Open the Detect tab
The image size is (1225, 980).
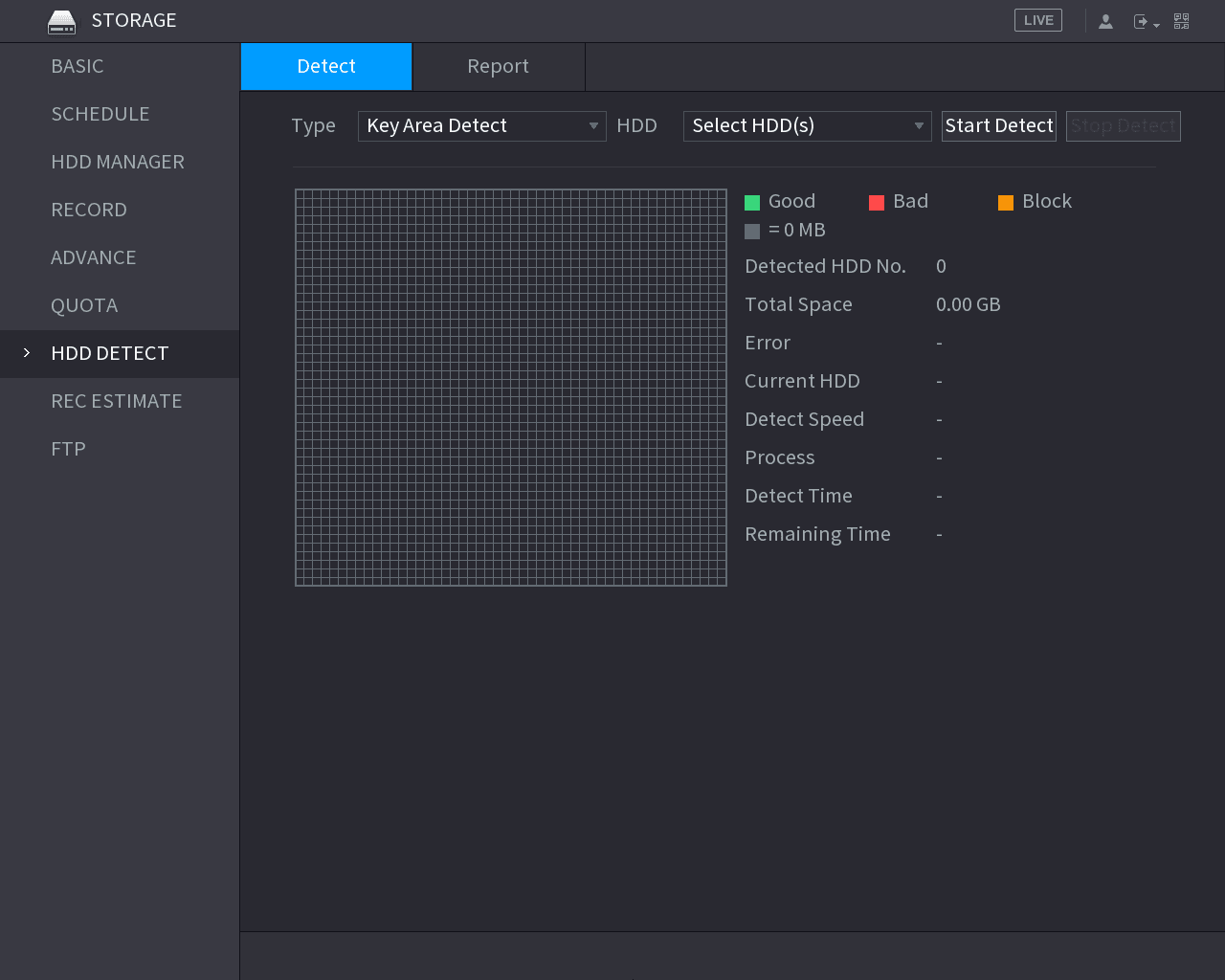[x=326, y=66]
